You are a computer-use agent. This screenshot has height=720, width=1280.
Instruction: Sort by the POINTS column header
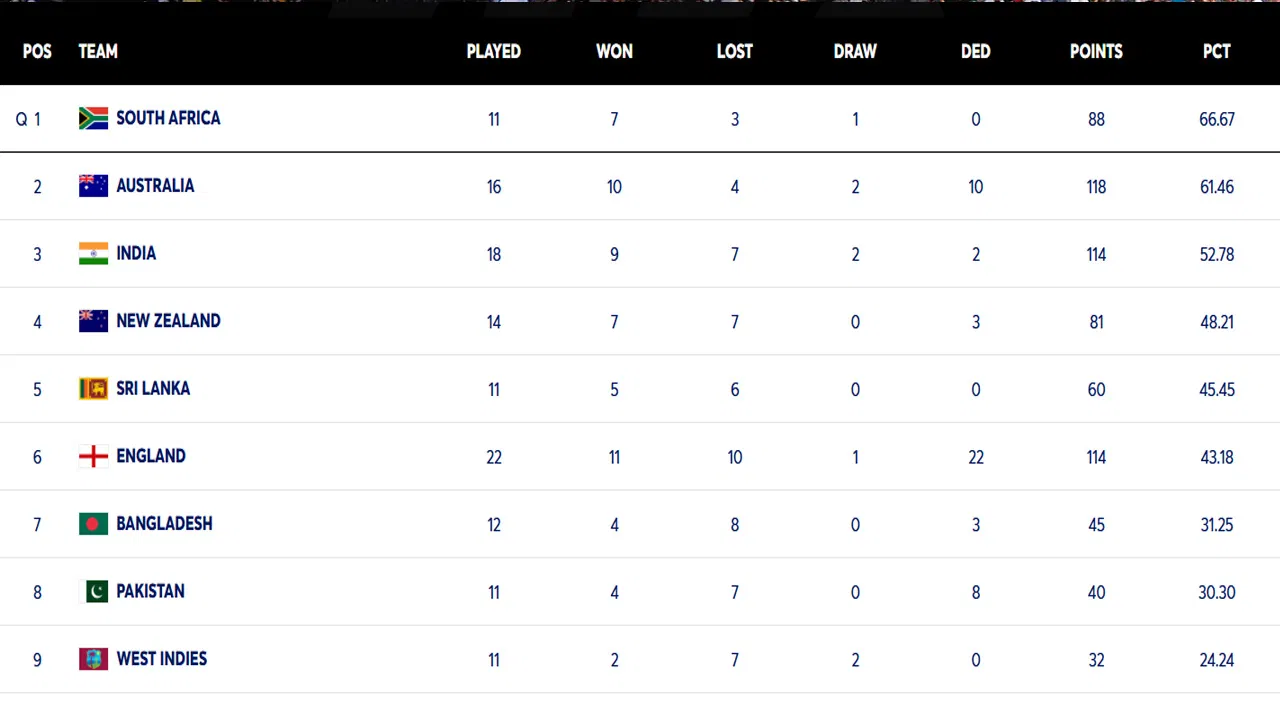pyautogui.click(x=1096, y=51)
